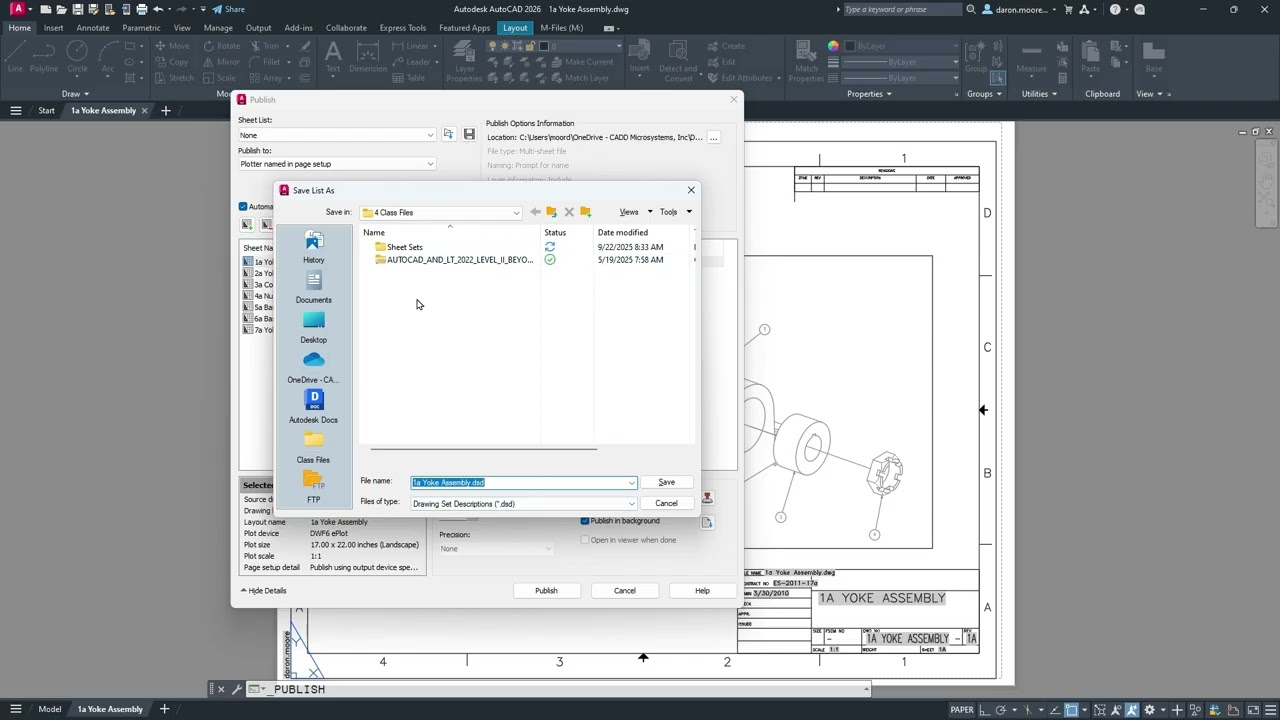Toggle Publish in background checkbox

coord(585,521)
